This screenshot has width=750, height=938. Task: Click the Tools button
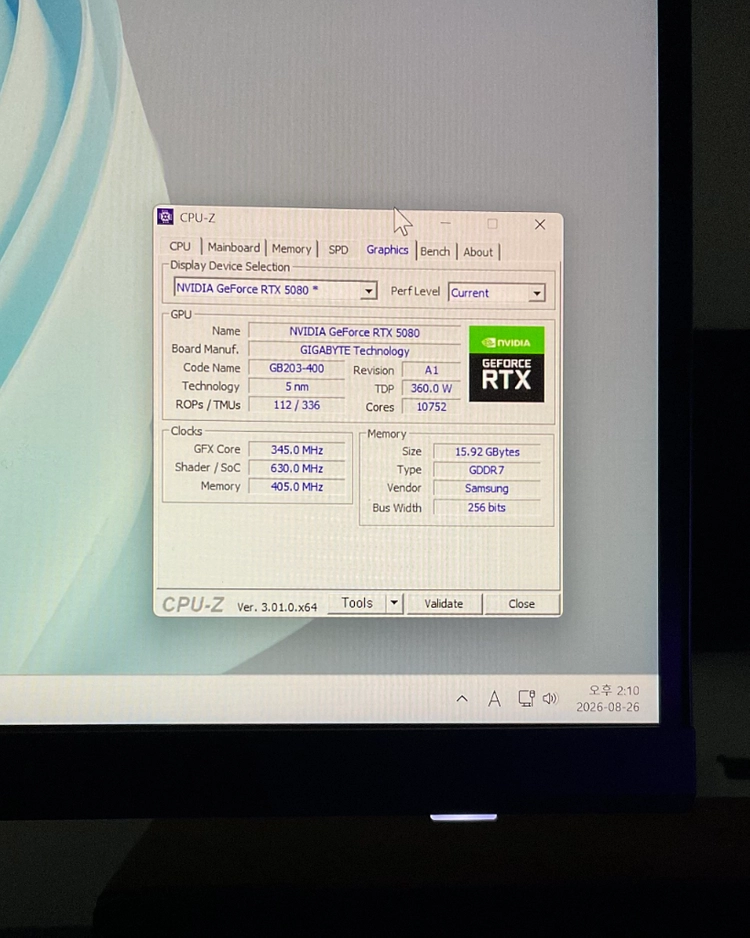click(x=357, y=603)
